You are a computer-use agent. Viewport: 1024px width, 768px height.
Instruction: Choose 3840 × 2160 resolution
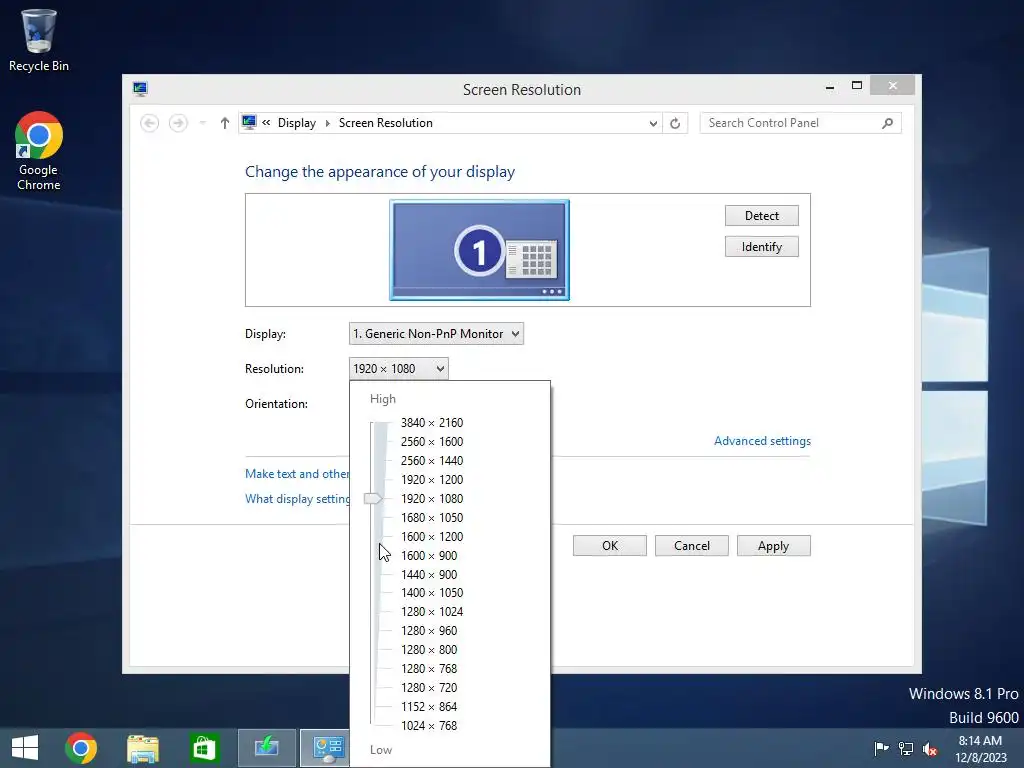coord(432,423)
